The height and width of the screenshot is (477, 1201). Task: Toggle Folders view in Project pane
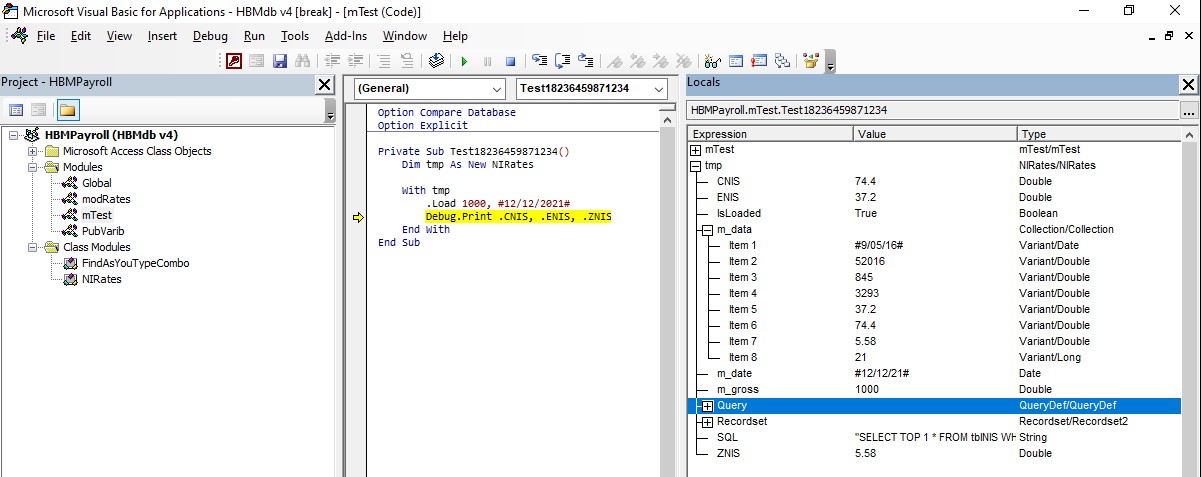pyautogui.click(x=67, y=110)
